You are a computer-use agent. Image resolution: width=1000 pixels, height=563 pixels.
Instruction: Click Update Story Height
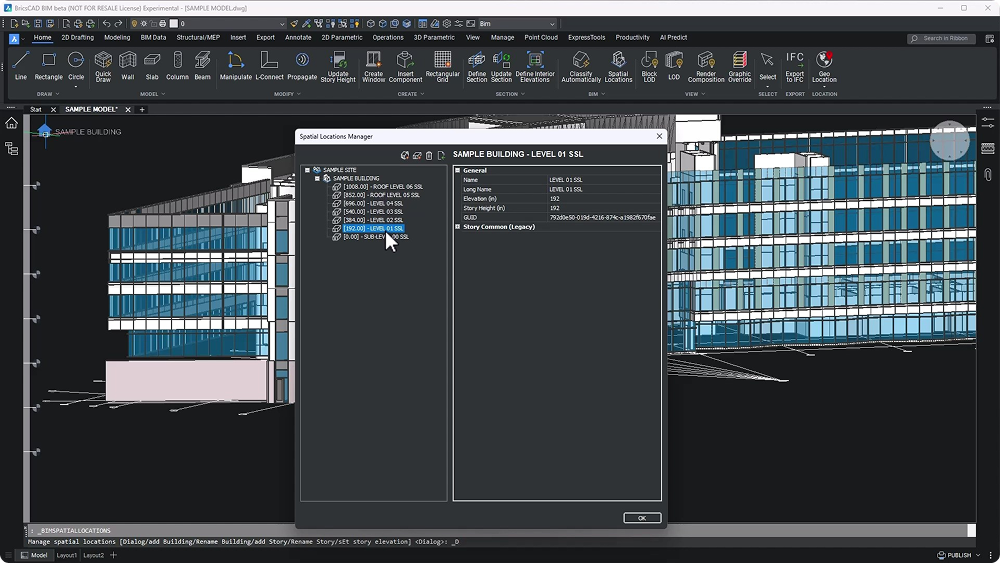click(x=338, y=67)
